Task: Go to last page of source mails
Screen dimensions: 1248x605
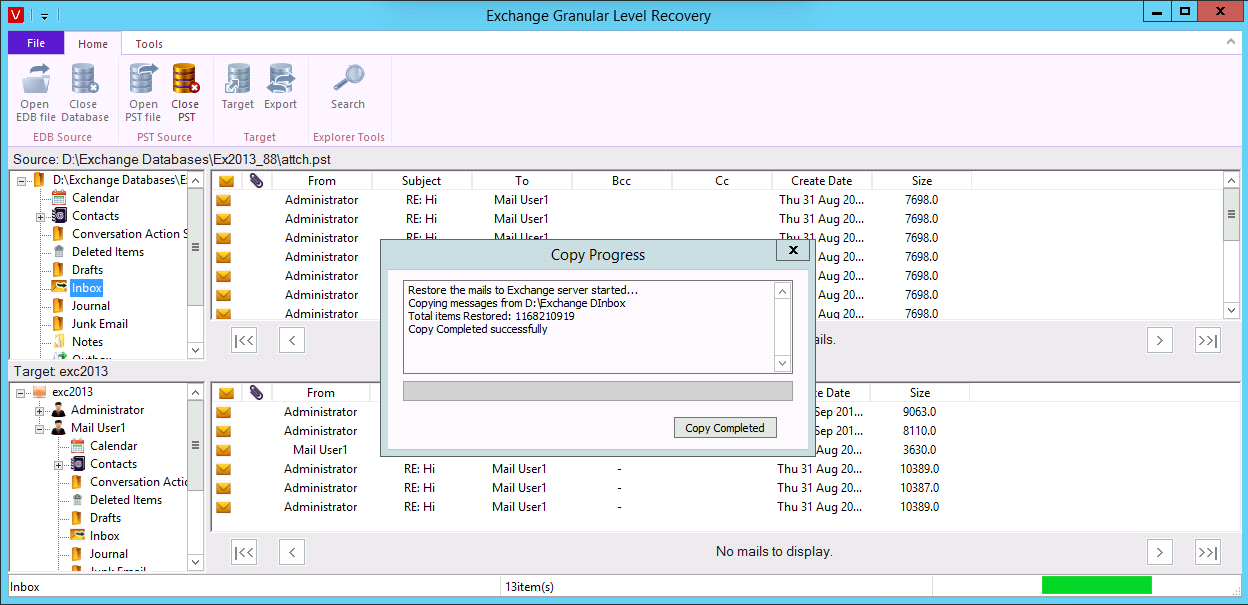Action: pyautogui.click(x=1208, y=340)
